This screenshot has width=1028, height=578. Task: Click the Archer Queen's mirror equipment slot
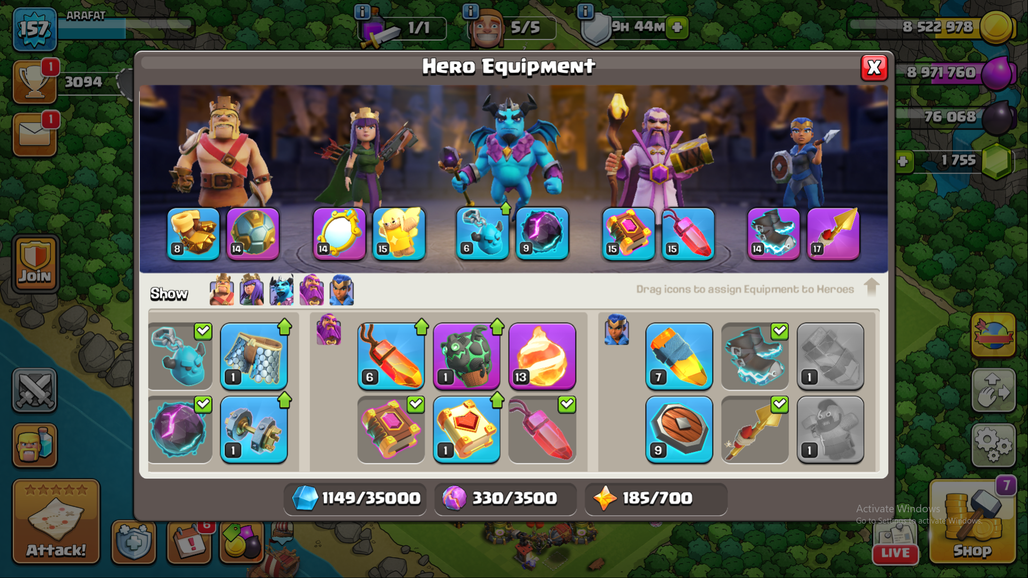(339, 234)
